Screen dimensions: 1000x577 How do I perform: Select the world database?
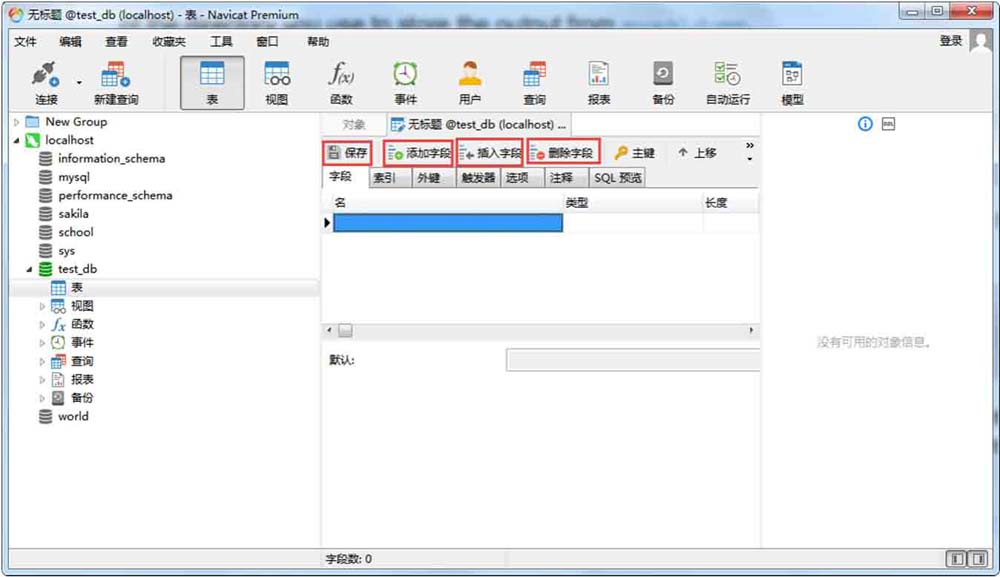(x=73, y=417)
